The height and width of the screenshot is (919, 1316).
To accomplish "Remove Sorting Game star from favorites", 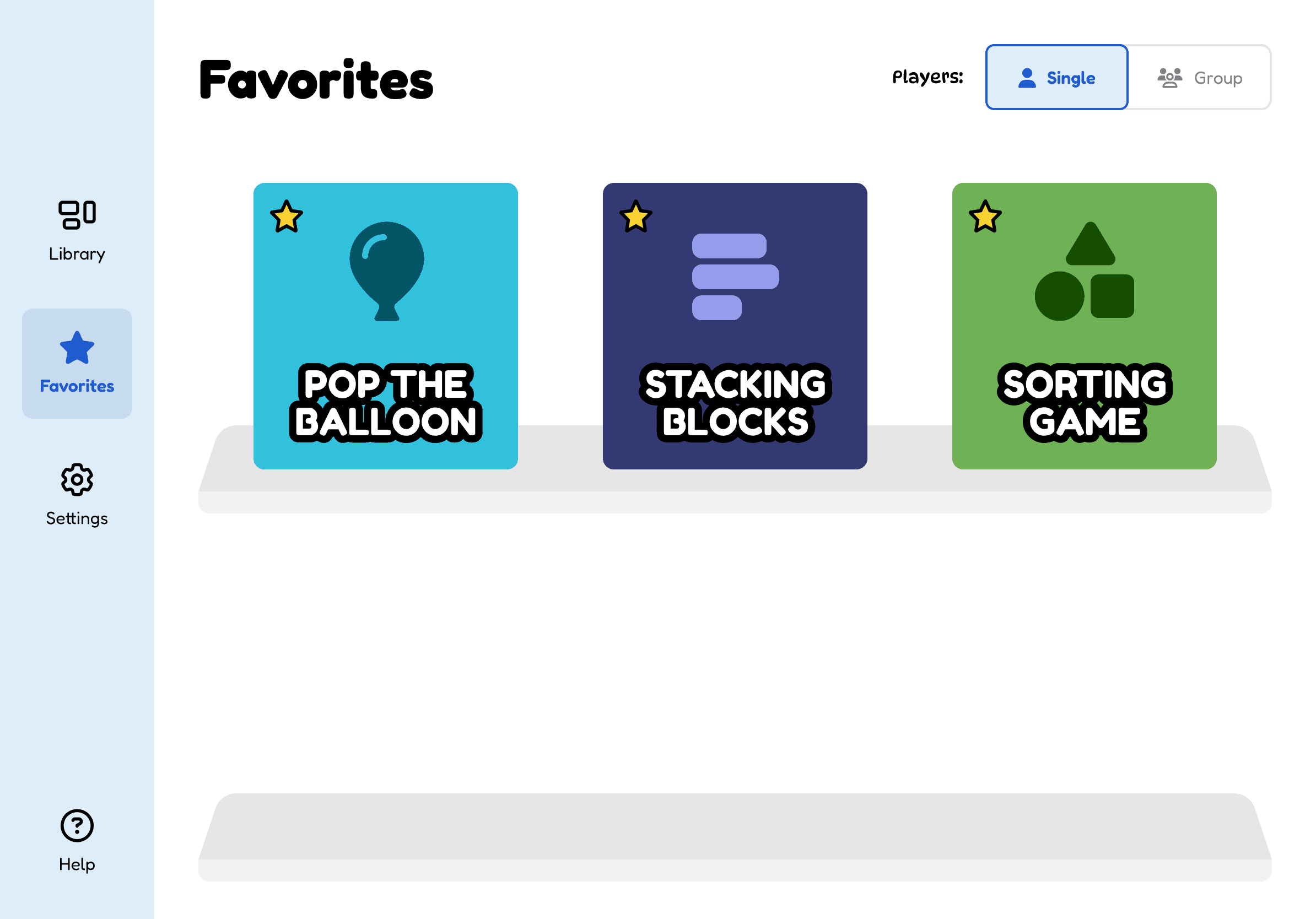I will 985,217.
